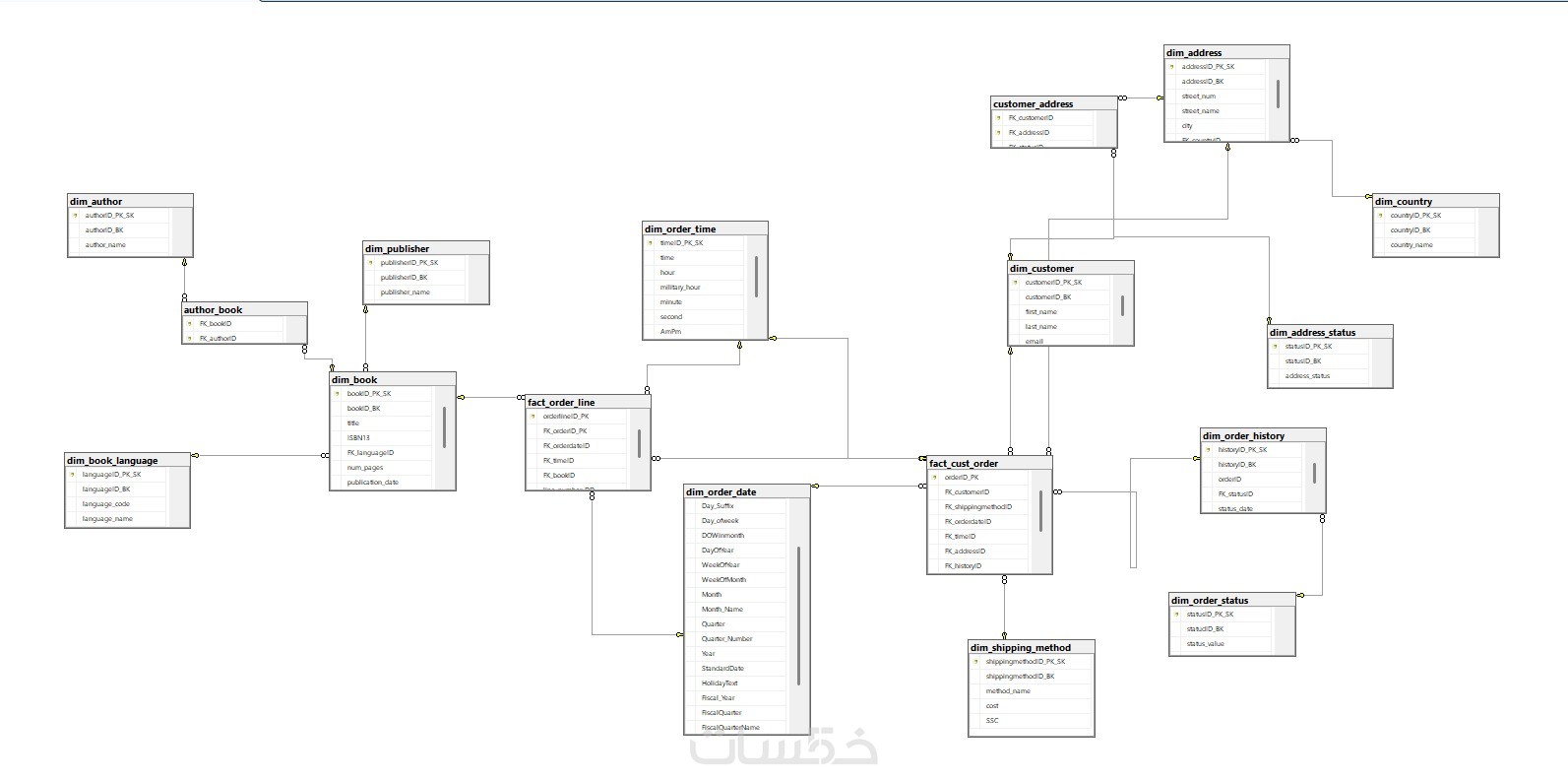
Task: Click the key icon next to timeID_PK_SK
Action: click(x=650, y=243)
